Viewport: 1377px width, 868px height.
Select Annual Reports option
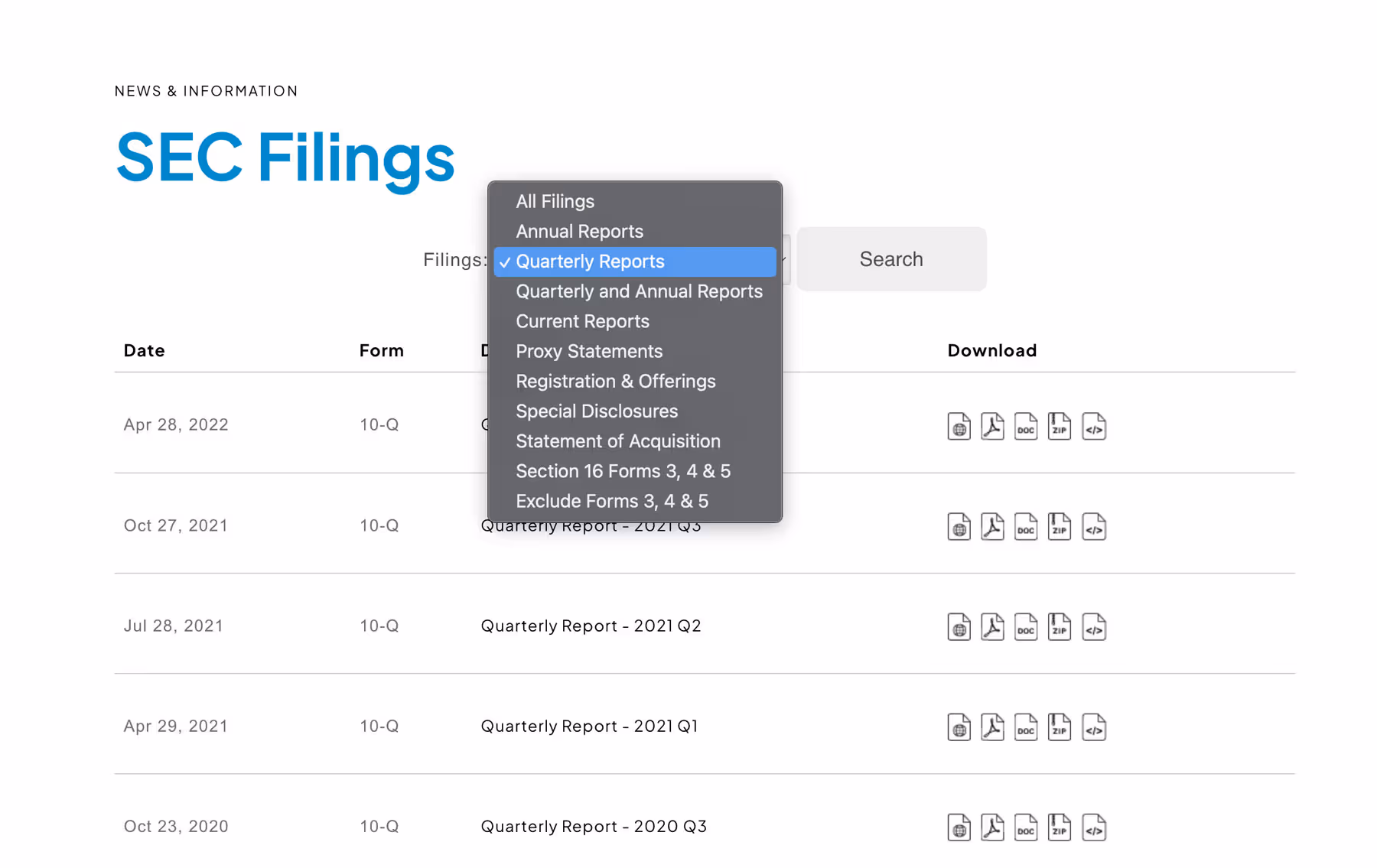tap(635, 231)
